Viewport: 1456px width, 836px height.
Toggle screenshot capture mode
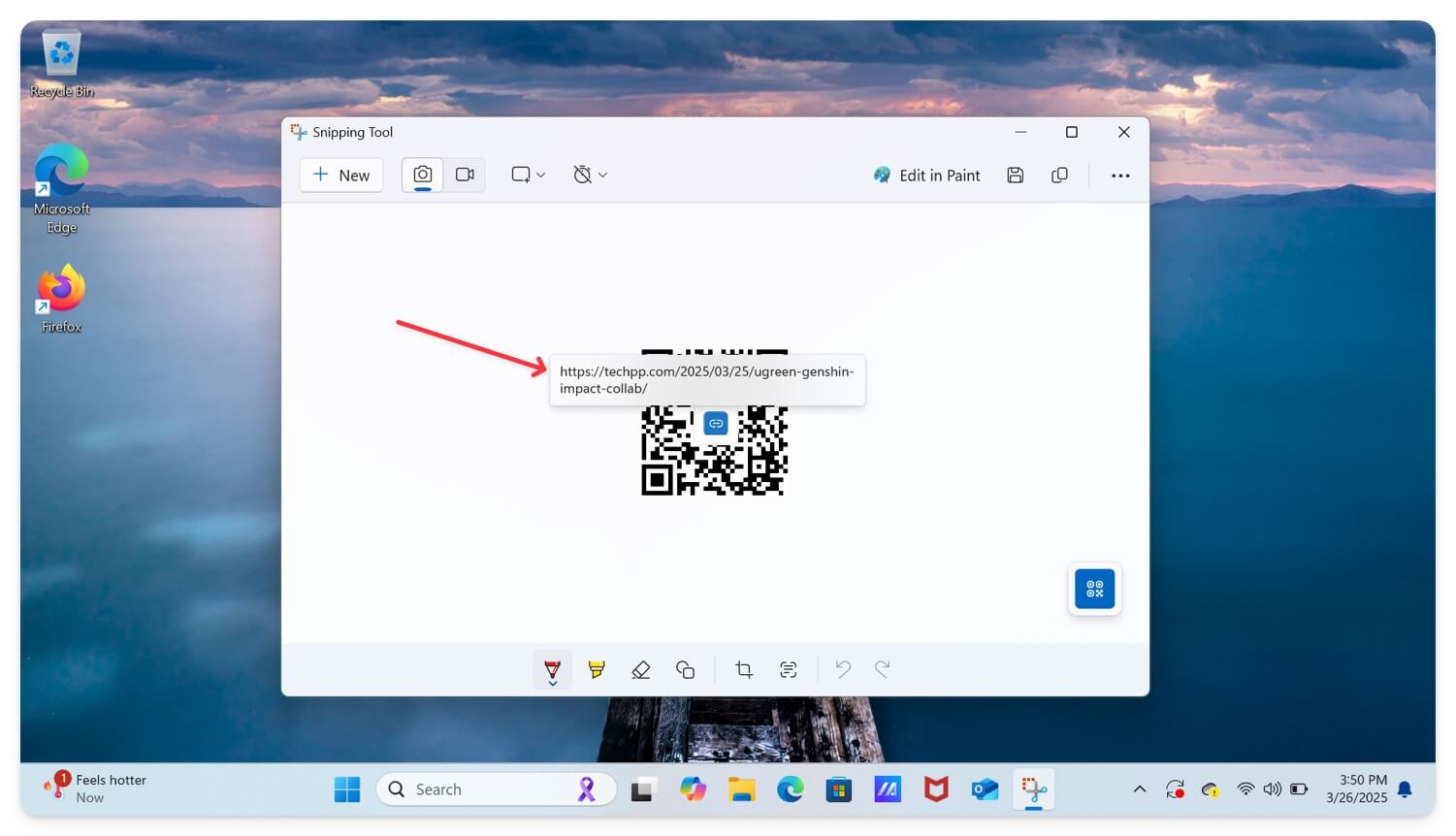421,175
